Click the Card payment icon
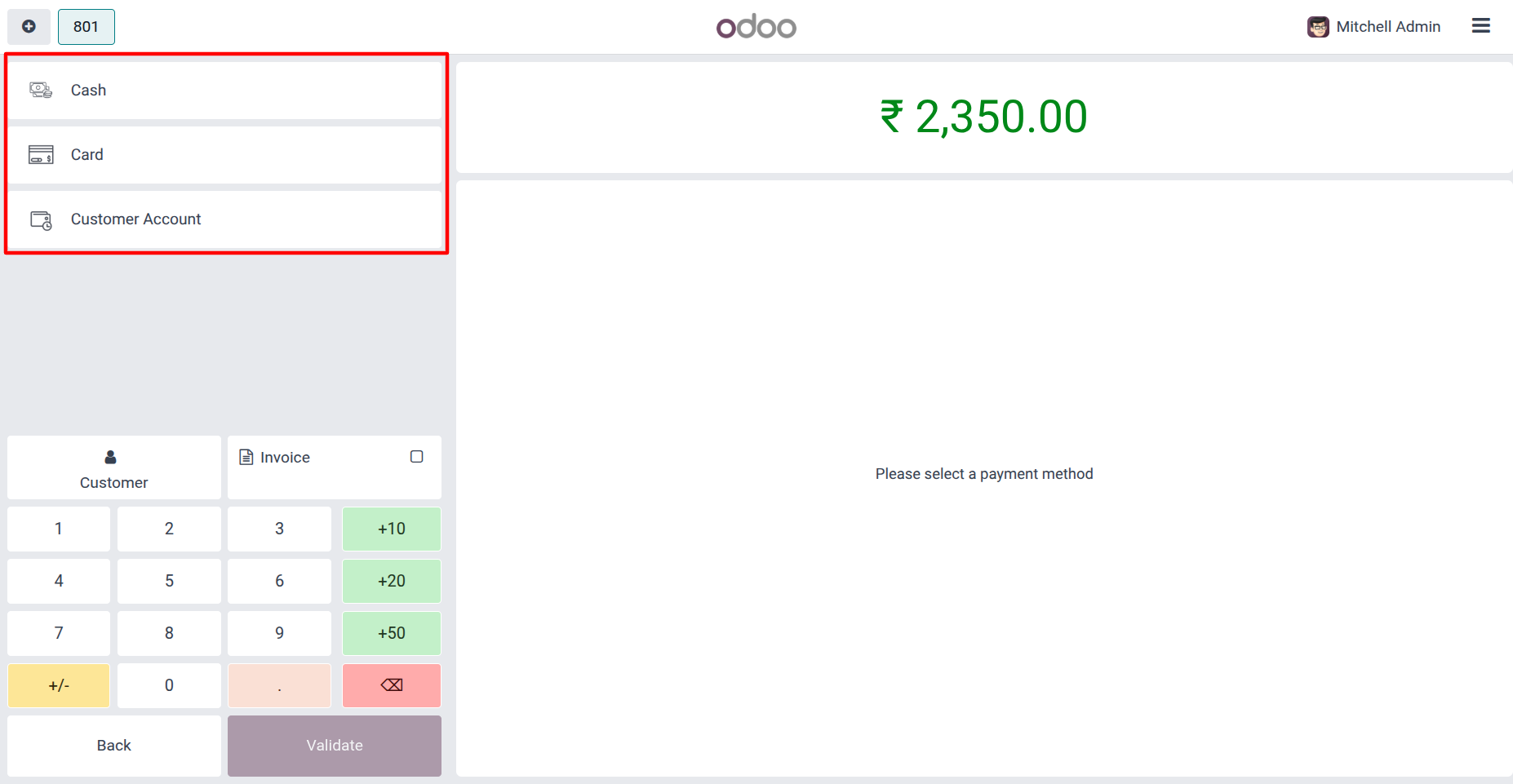This screenshot has height=784, width=1513. coord(41,154)
